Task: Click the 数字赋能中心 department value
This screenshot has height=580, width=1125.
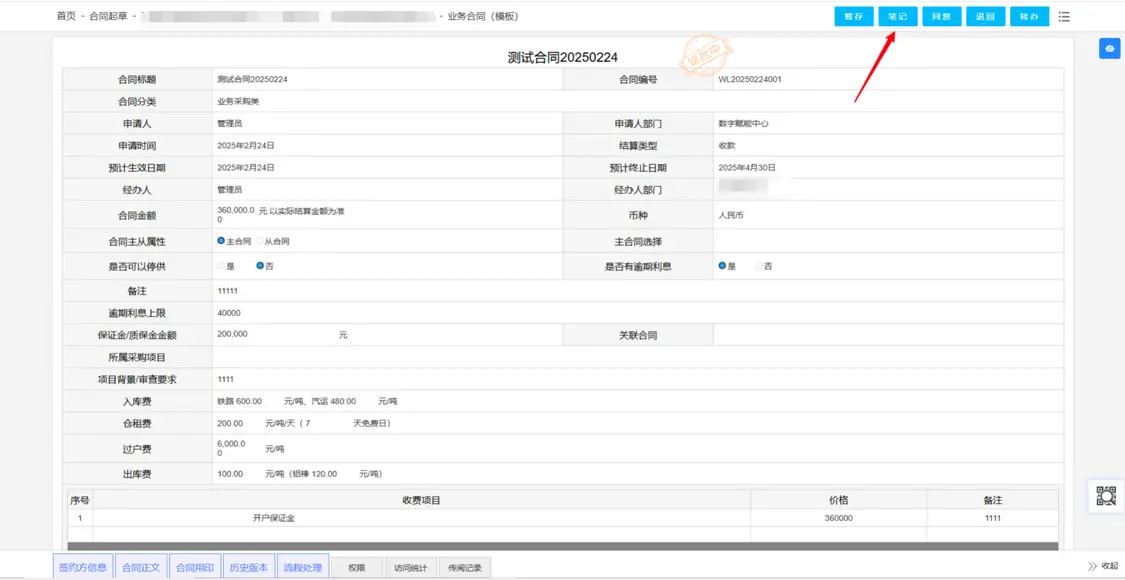Action: pos(743,123)
